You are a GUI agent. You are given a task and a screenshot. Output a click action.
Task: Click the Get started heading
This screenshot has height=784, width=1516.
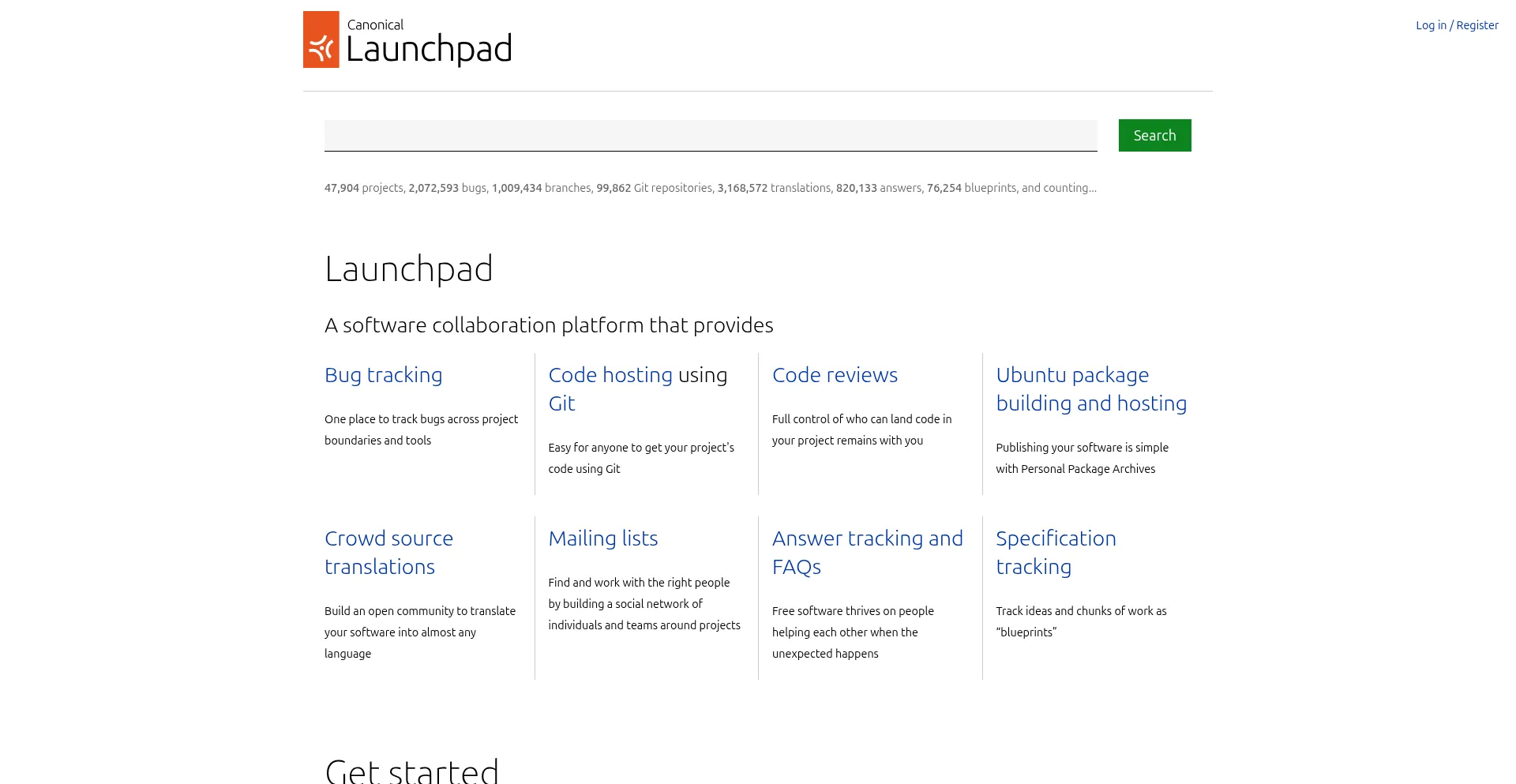411,770
